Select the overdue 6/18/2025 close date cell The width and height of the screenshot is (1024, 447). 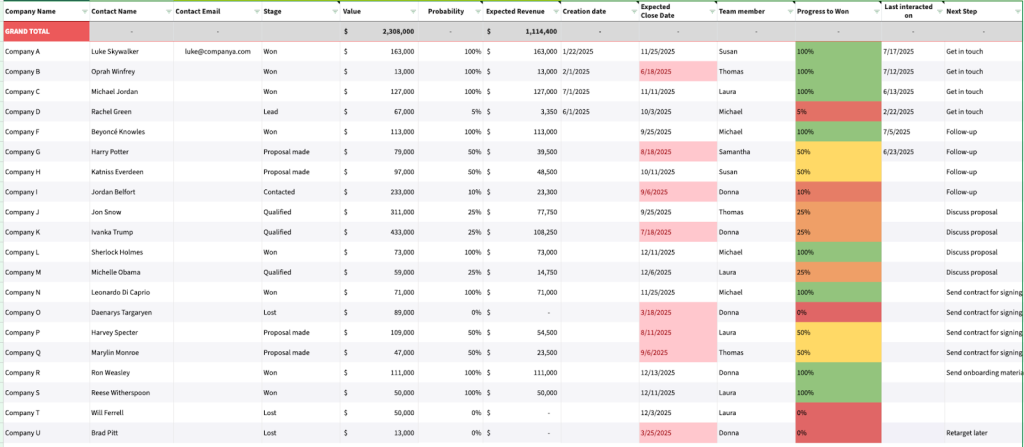pyautogui.click(x=678, y=71)
